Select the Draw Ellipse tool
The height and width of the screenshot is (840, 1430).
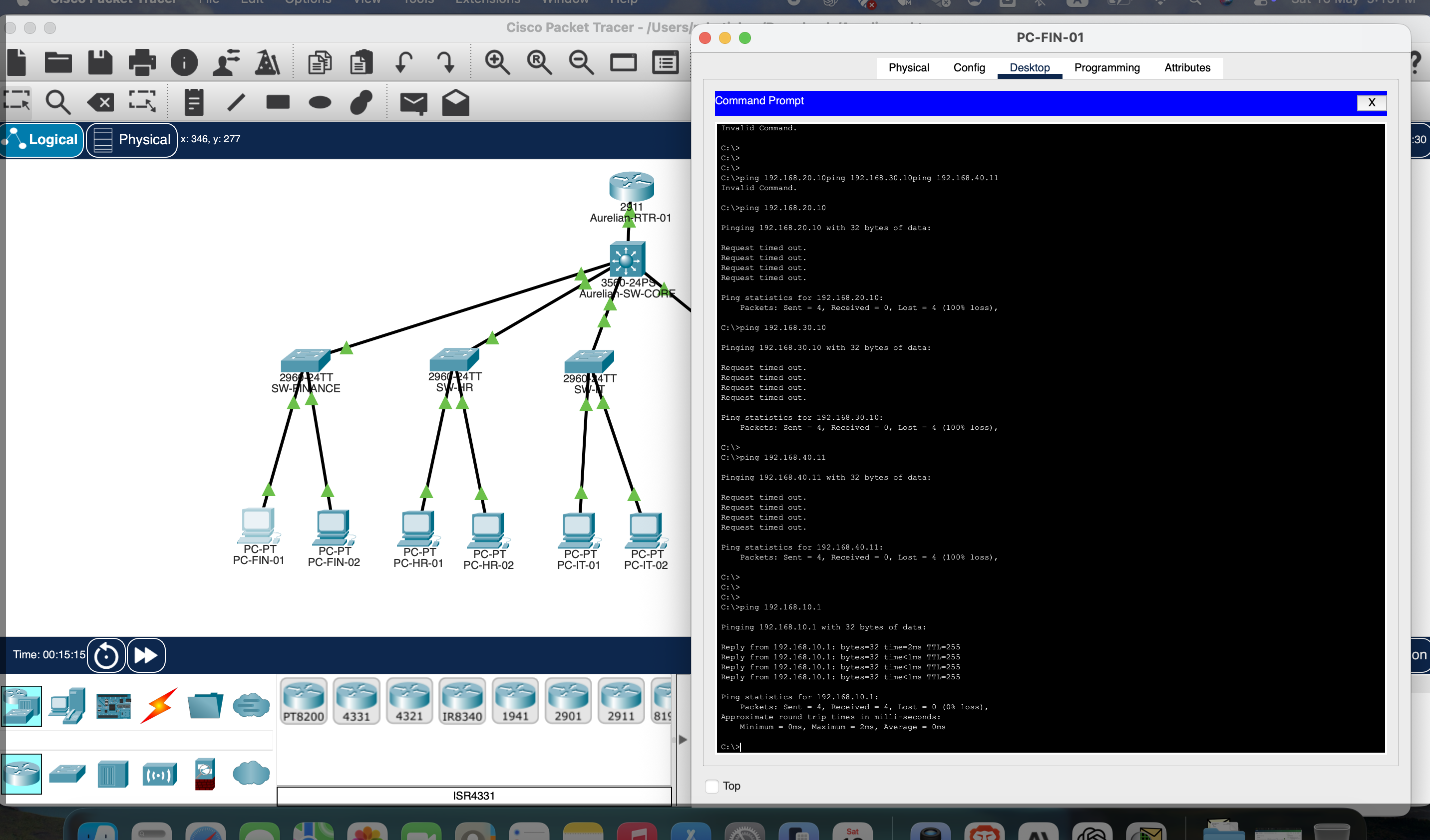320,102
